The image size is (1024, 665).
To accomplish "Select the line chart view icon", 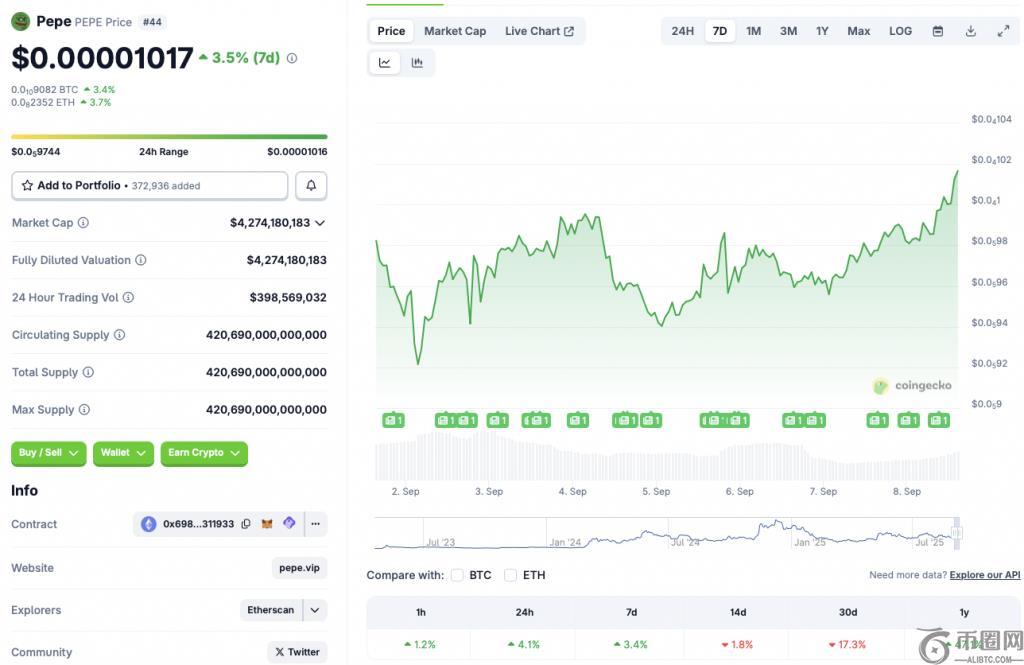I will tap(385, 63).
